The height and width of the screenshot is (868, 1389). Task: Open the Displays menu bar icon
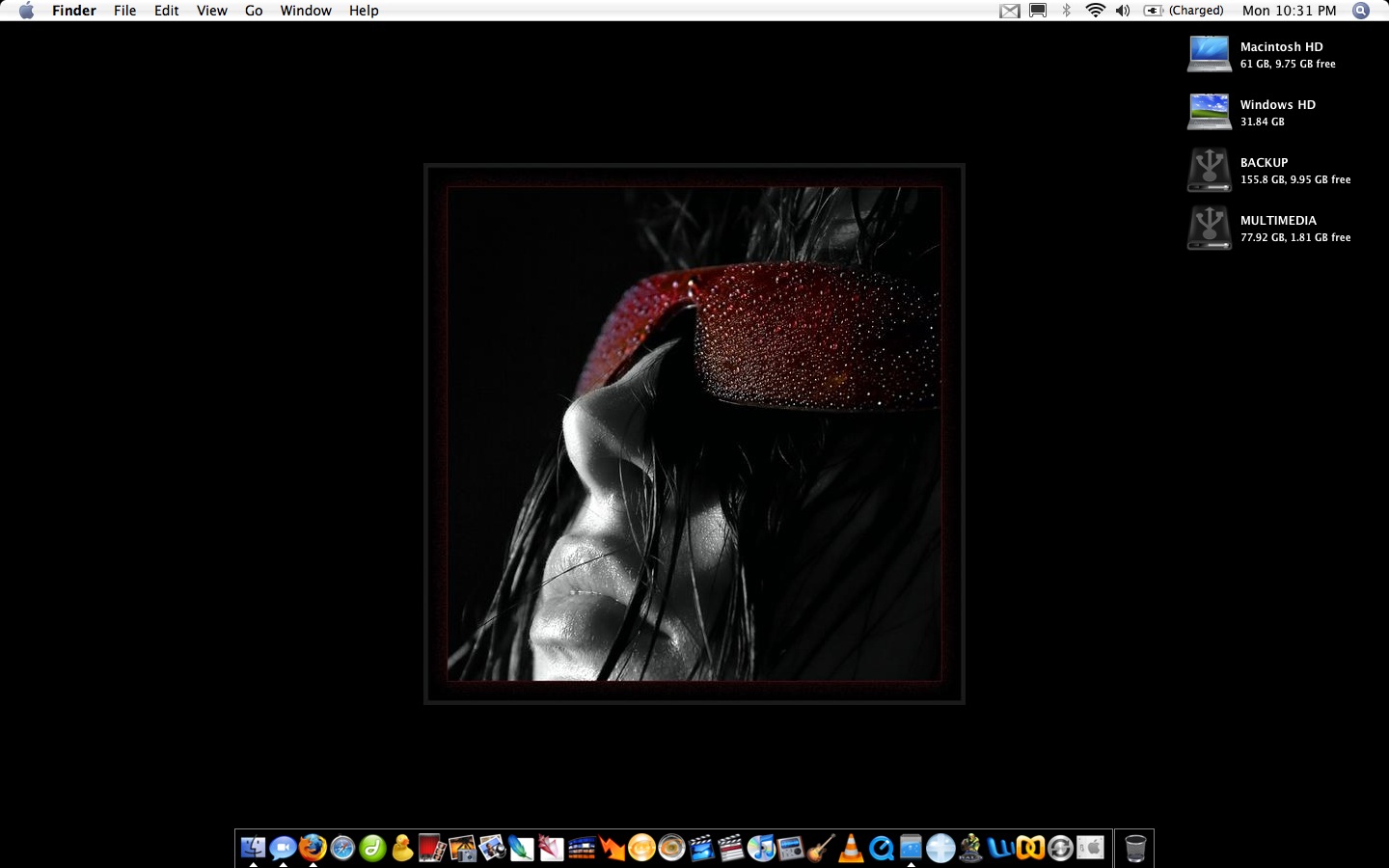[x=1038, y=11]
